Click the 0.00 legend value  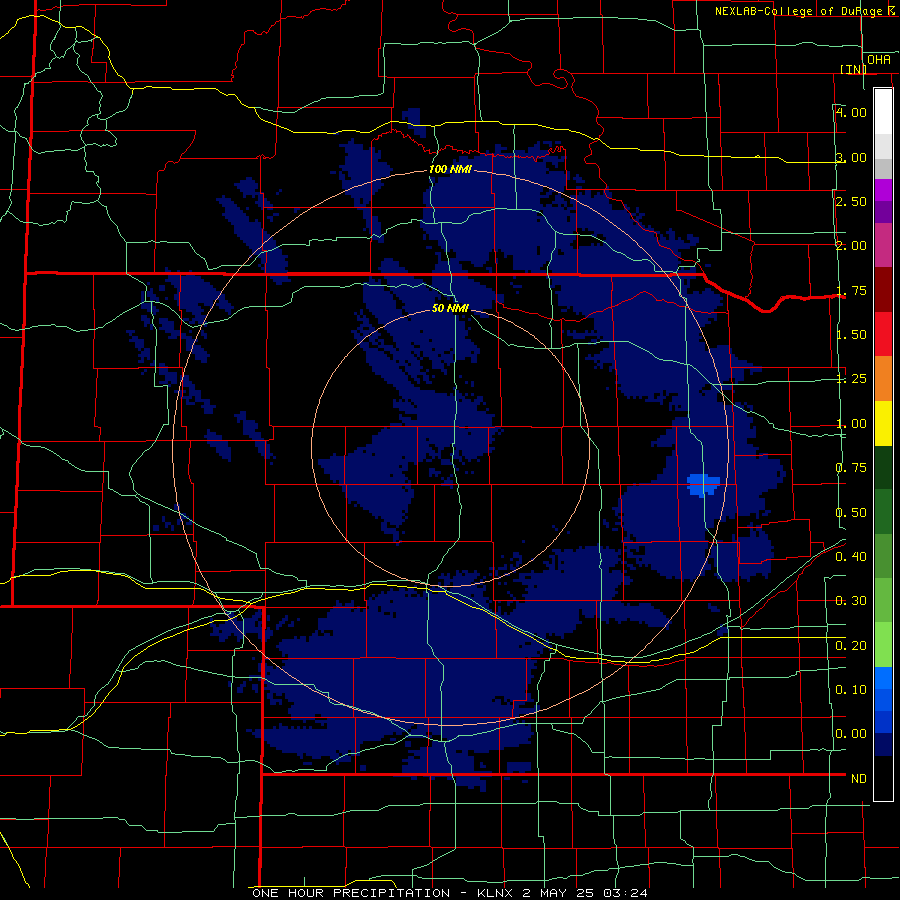pyautogui.click(x=851, y=734)
